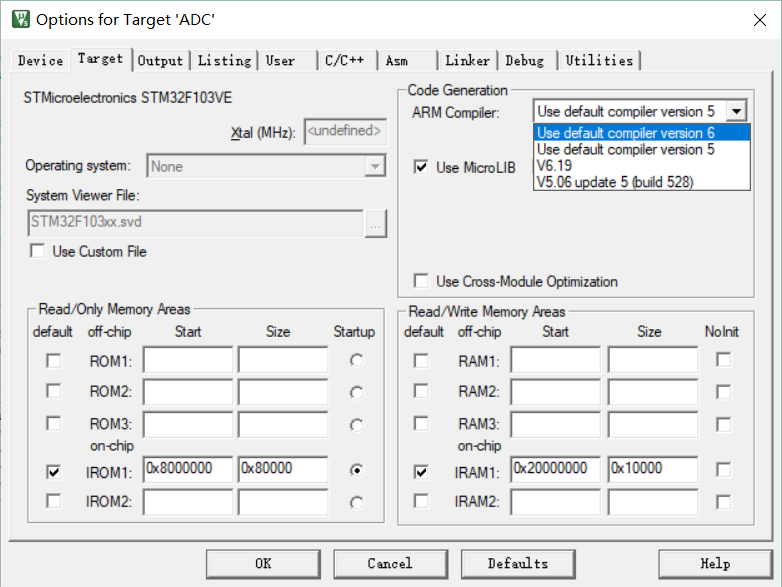Choose V5.06 update 5 (build 528)
Screen dimensions: 782x587
642,182
